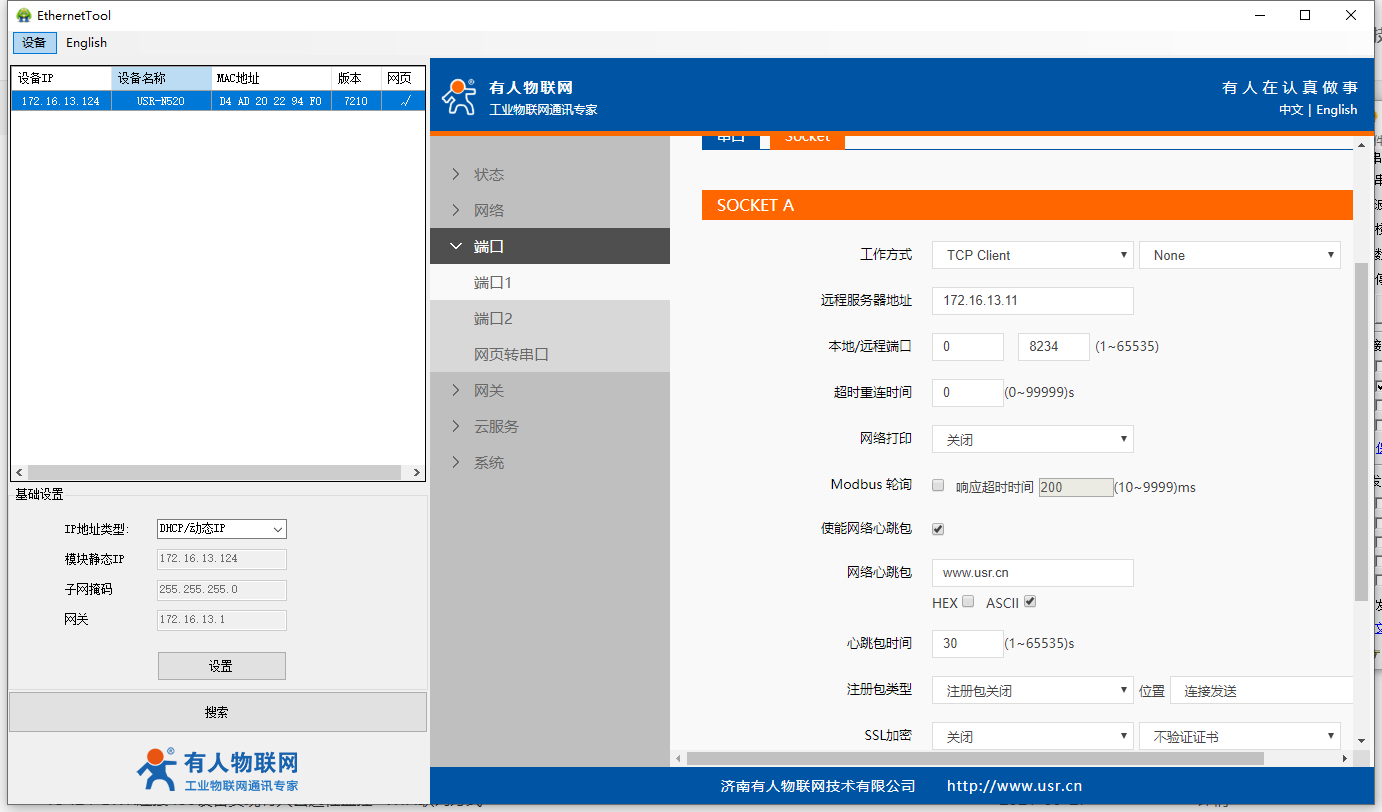
Task: Click the device list horizontal scrollbar
Action: 217,472
